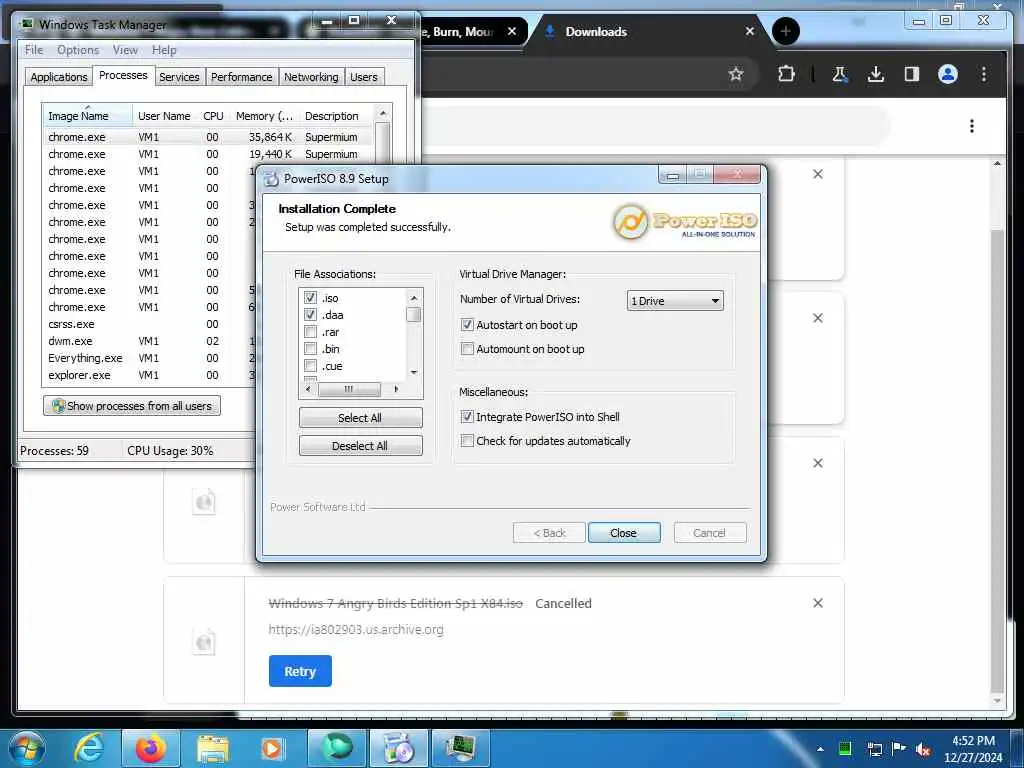Click the Downloads page vertical scrollbar thumb
Screen dimensions: 1024x768
click(997, 461)
